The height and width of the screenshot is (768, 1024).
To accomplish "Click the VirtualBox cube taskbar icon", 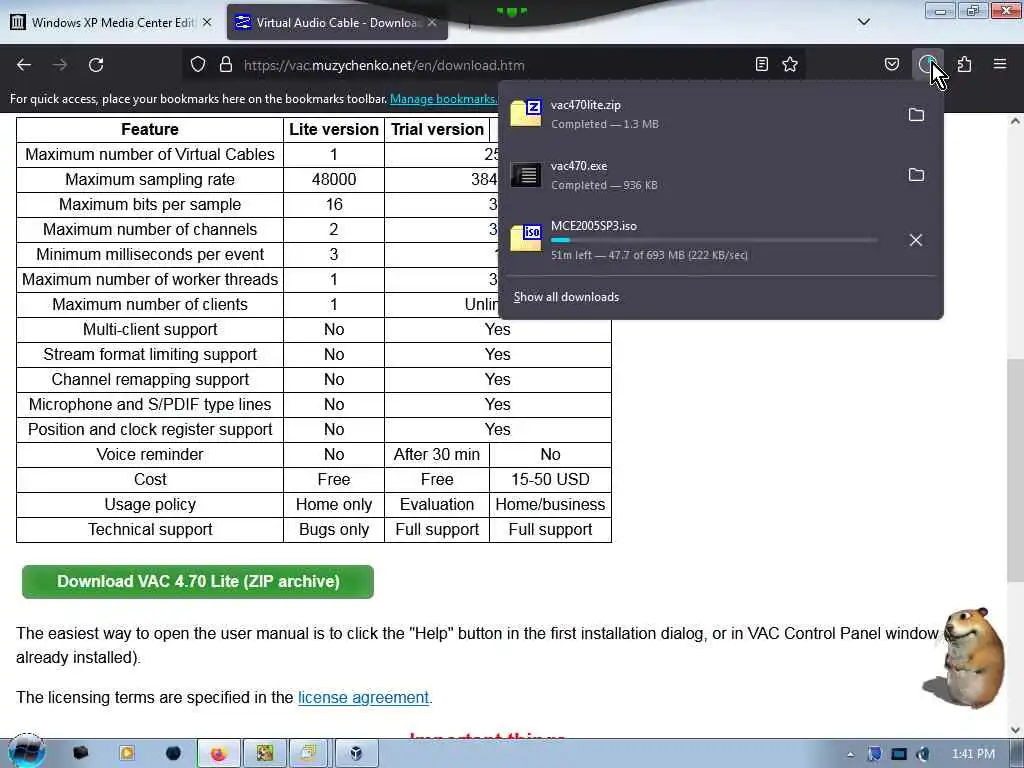I will (355, 754).
